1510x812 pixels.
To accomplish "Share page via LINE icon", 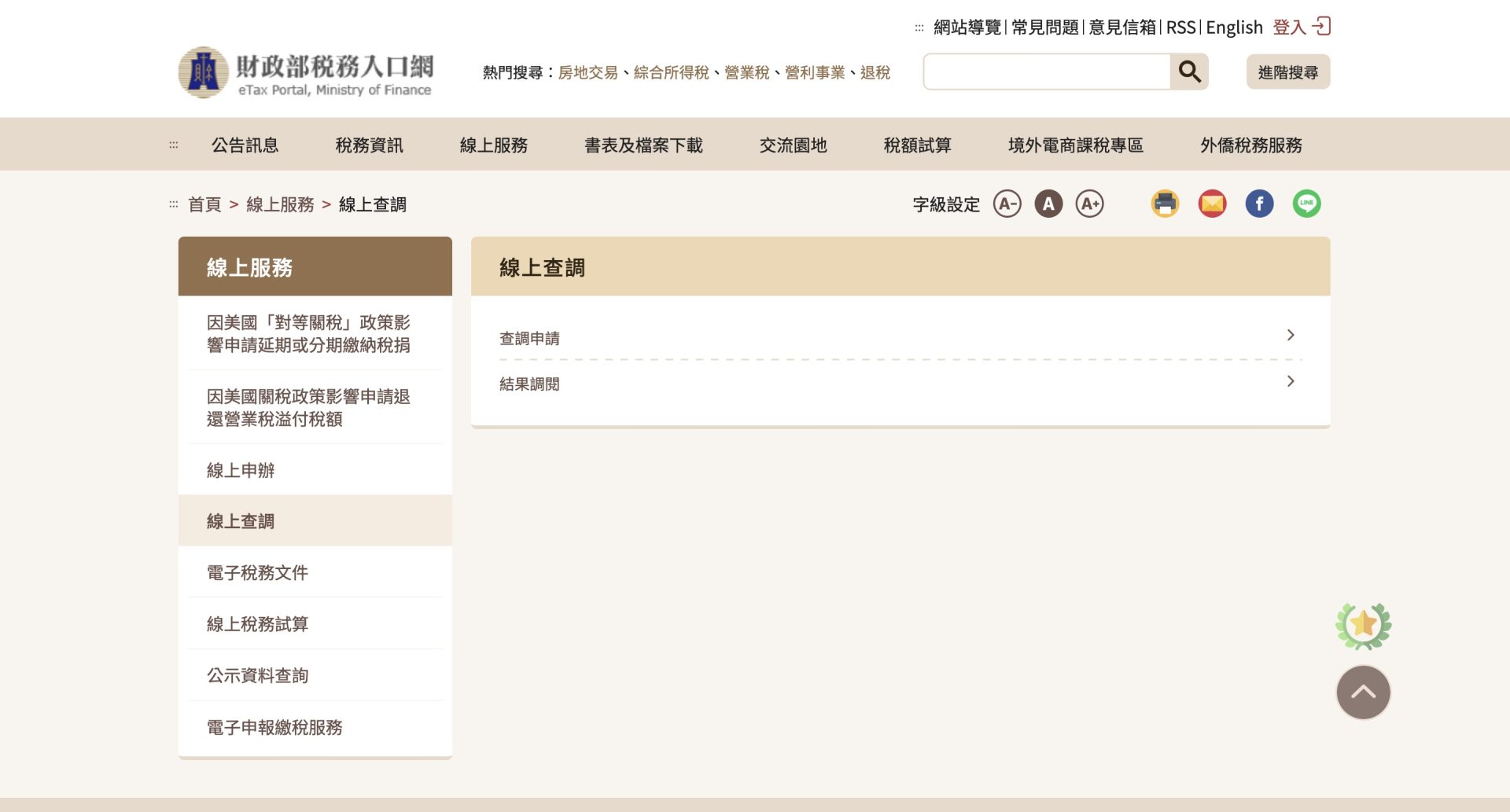I will tap(1306, 204).
